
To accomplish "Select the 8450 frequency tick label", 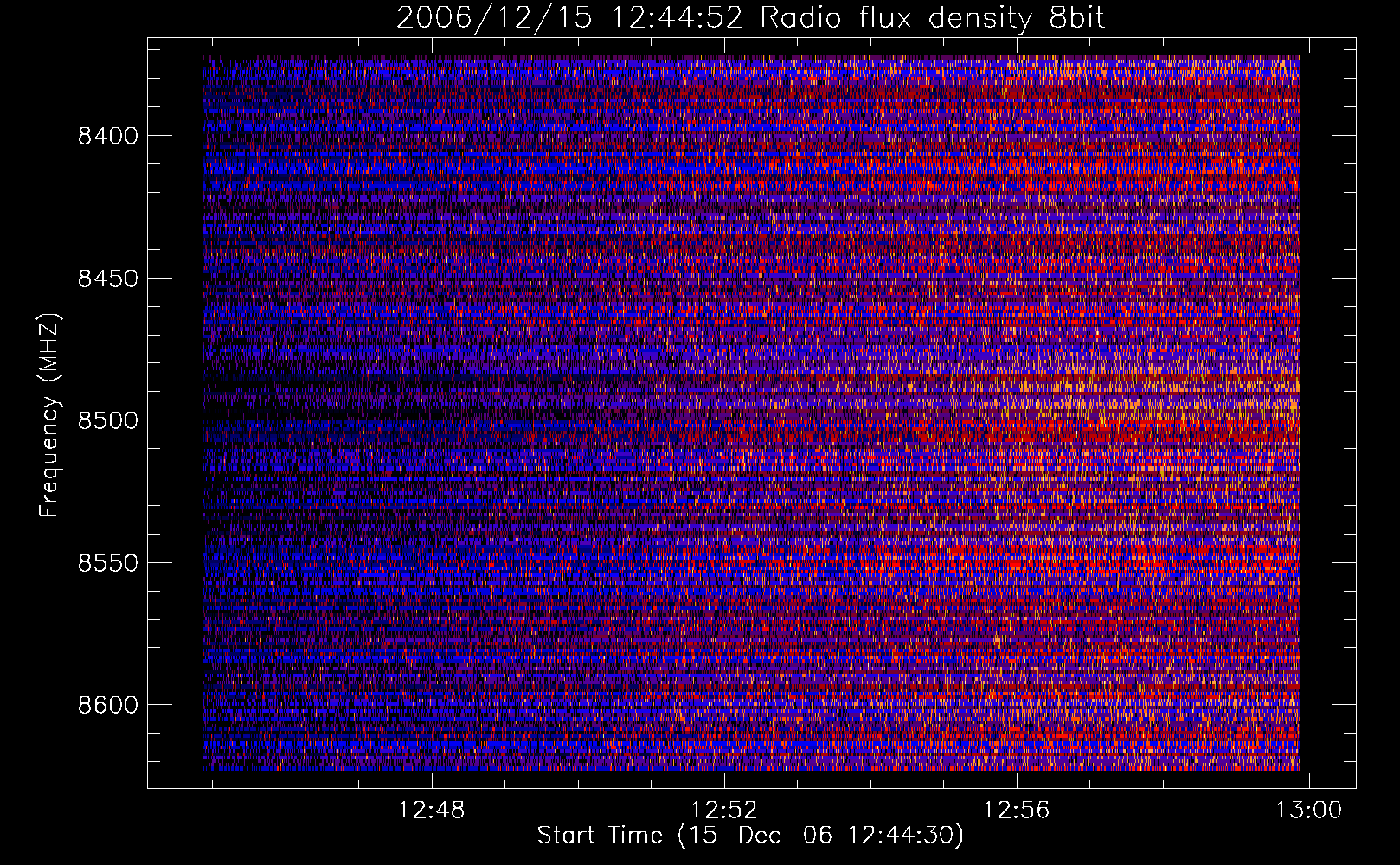I will [x=109, y=279].
